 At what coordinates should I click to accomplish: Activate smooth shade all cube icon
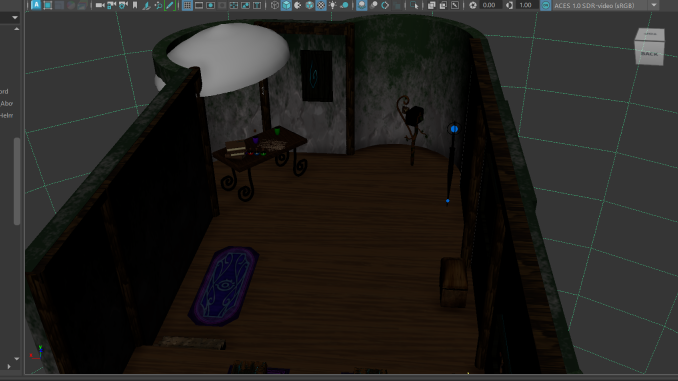[x=286, y=5]
